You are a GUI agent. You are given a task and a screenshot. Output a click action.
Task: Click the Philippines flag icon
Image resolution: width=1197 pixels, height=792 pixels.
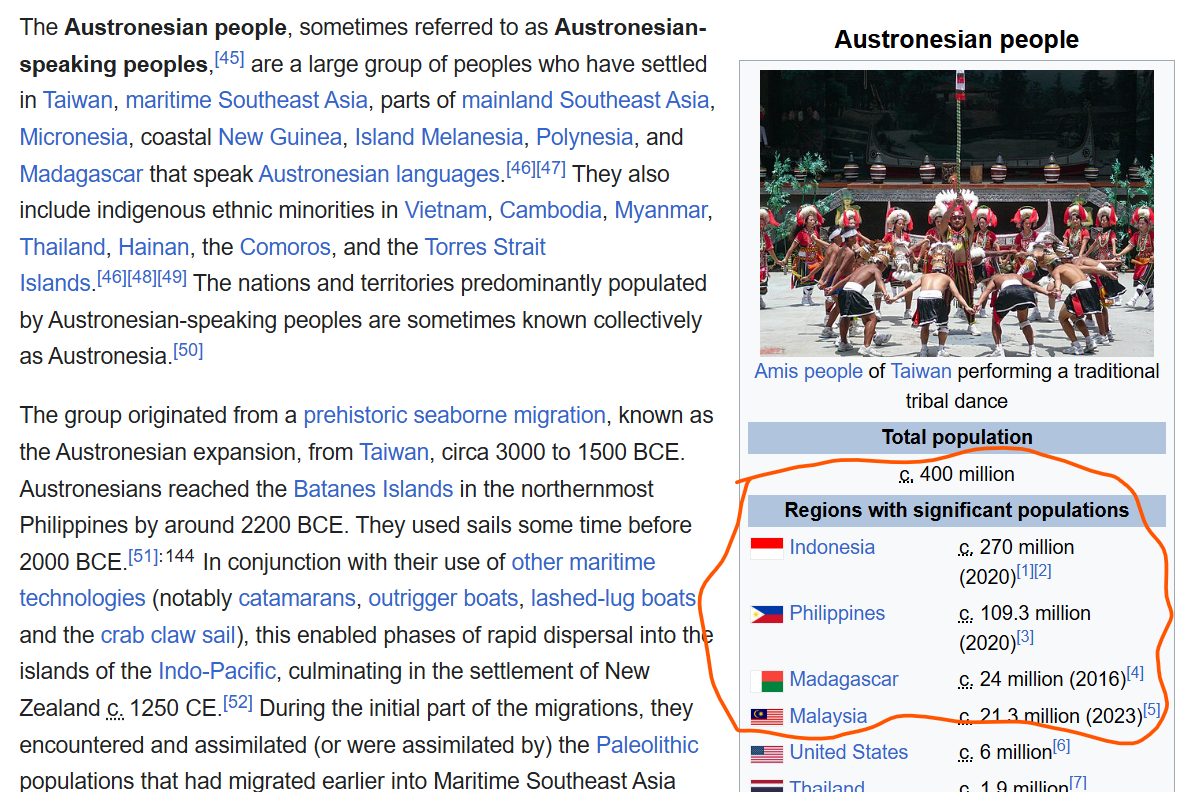click(767, 614)
